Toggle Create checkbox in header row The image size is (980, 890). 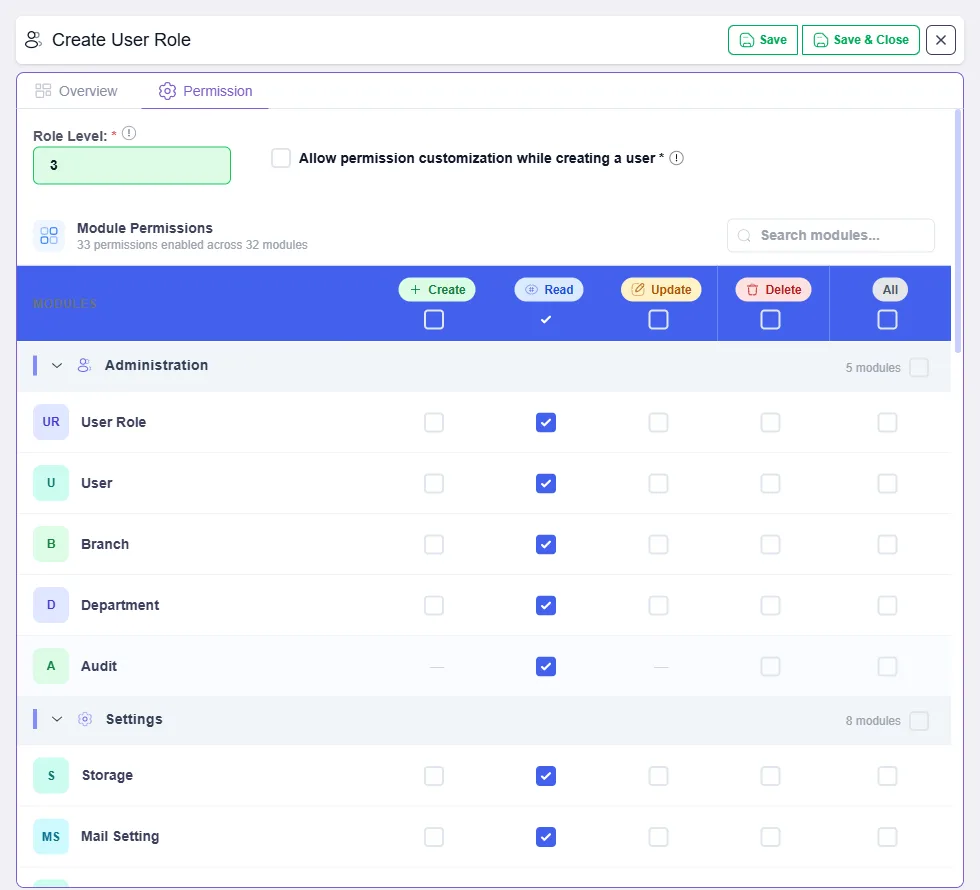tap(434, 319)
